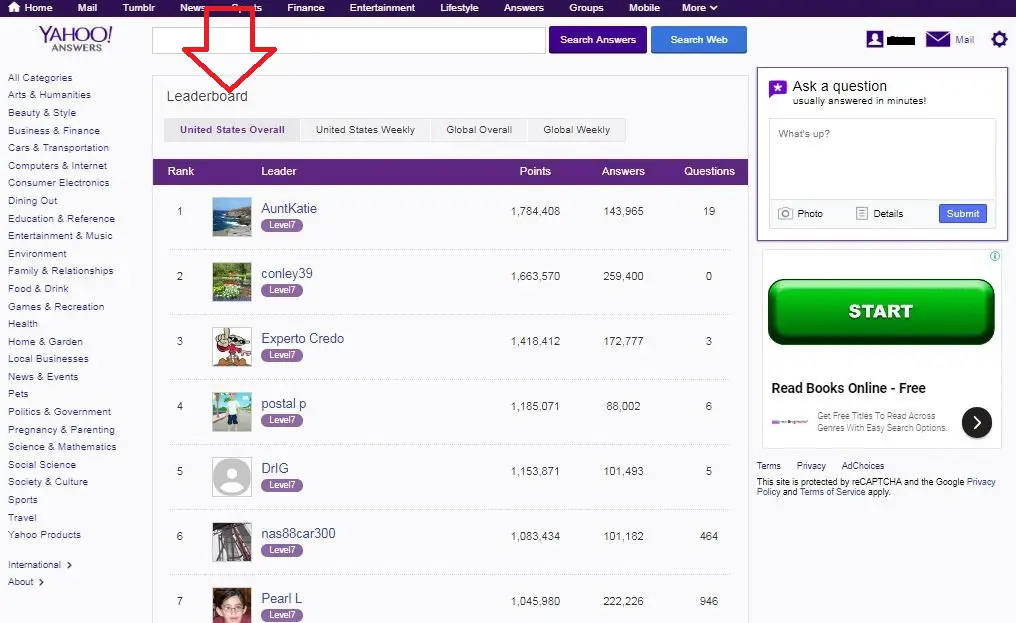Click the Terms footer link
1016x623 pixels.
coord(768,465)
